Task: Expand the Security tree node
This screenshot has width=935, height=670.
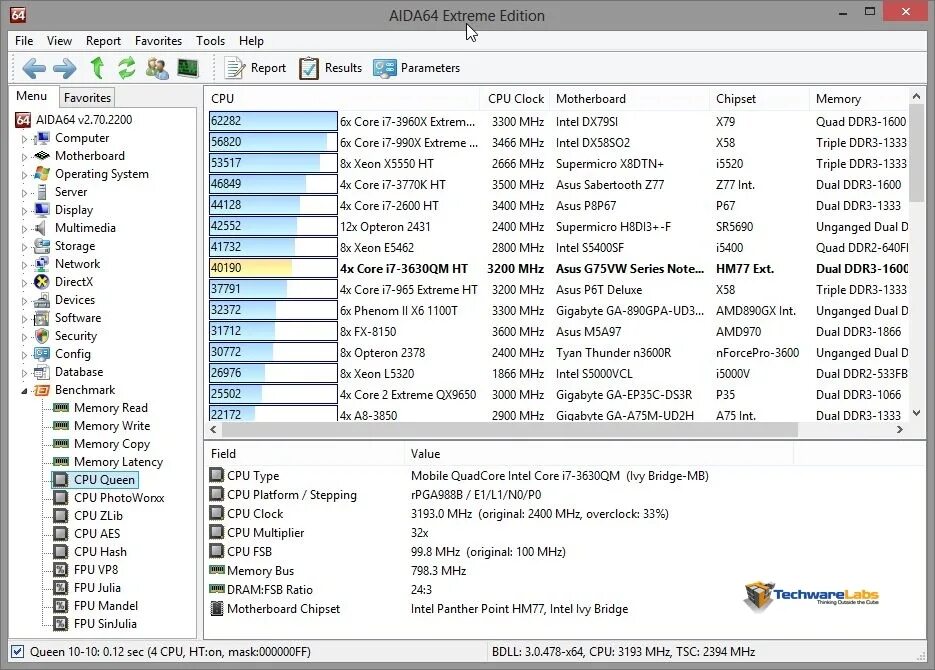Action: pyautogui.click(x=24, y=337)
